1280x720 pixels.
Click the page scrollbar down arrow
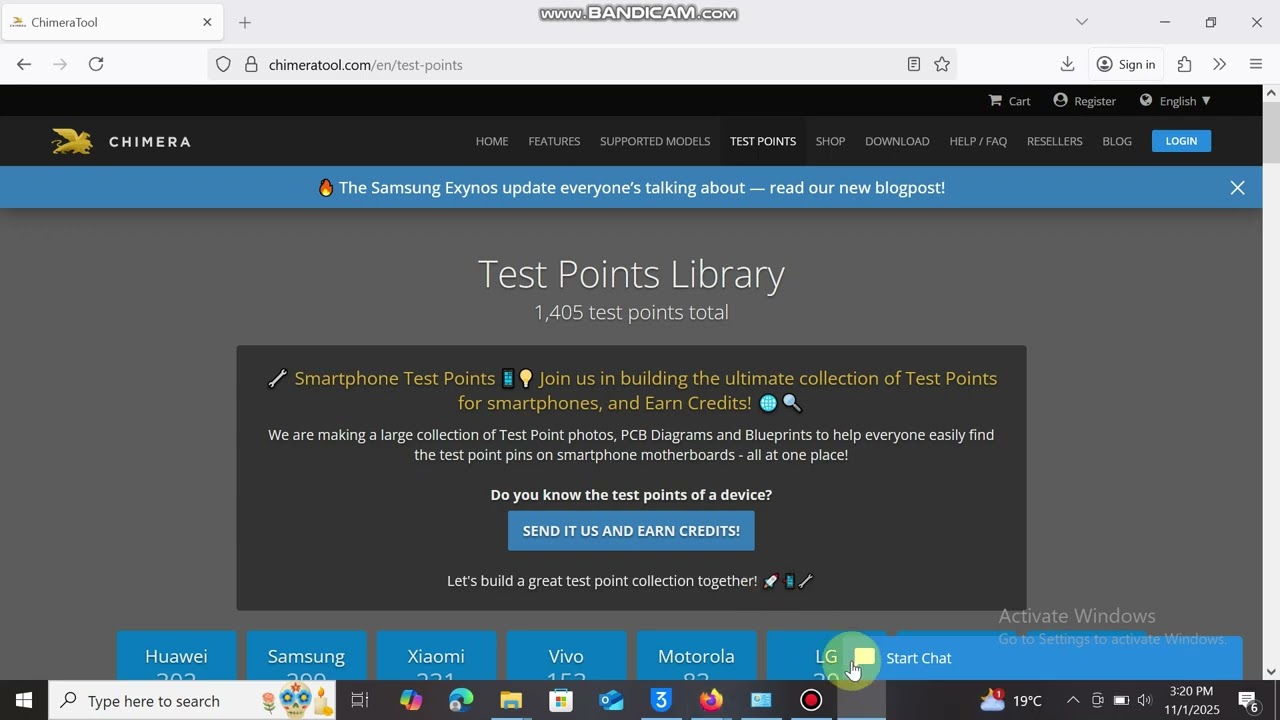(1271, 673)
